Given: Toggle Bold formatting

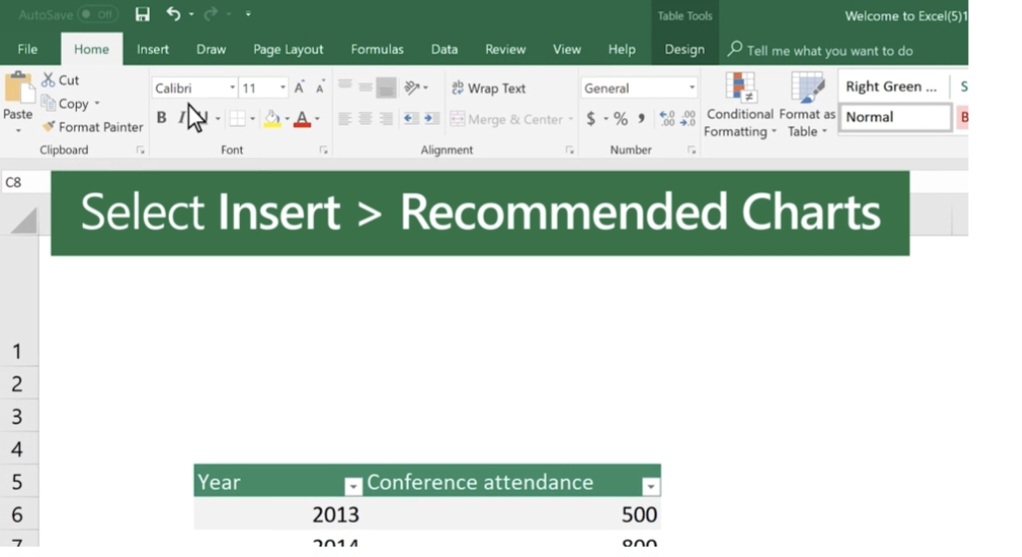Looking at the screenshot, I should pyautogui.click(x=161, y=118).
